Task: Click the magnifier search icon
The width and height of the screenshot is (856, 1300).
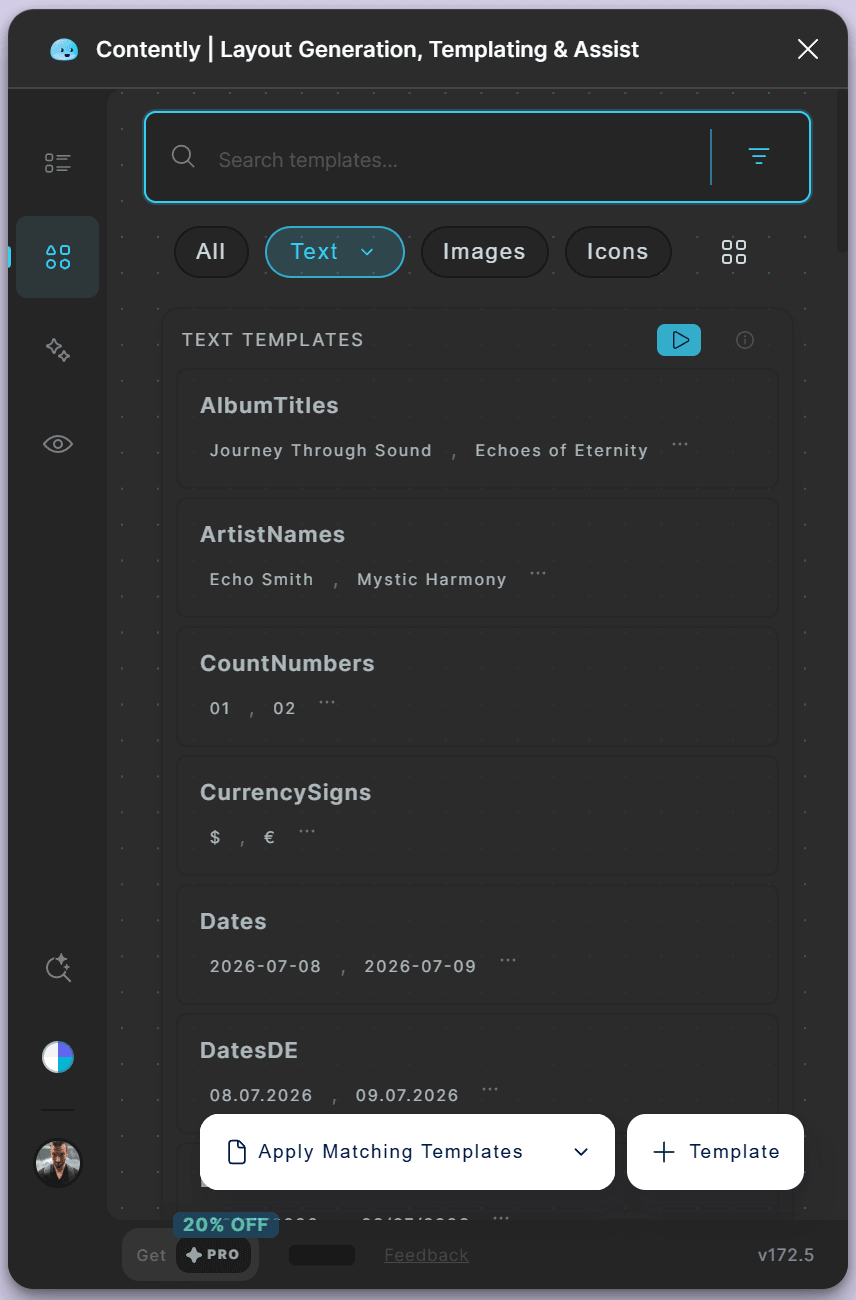Action: pos(183,157)
